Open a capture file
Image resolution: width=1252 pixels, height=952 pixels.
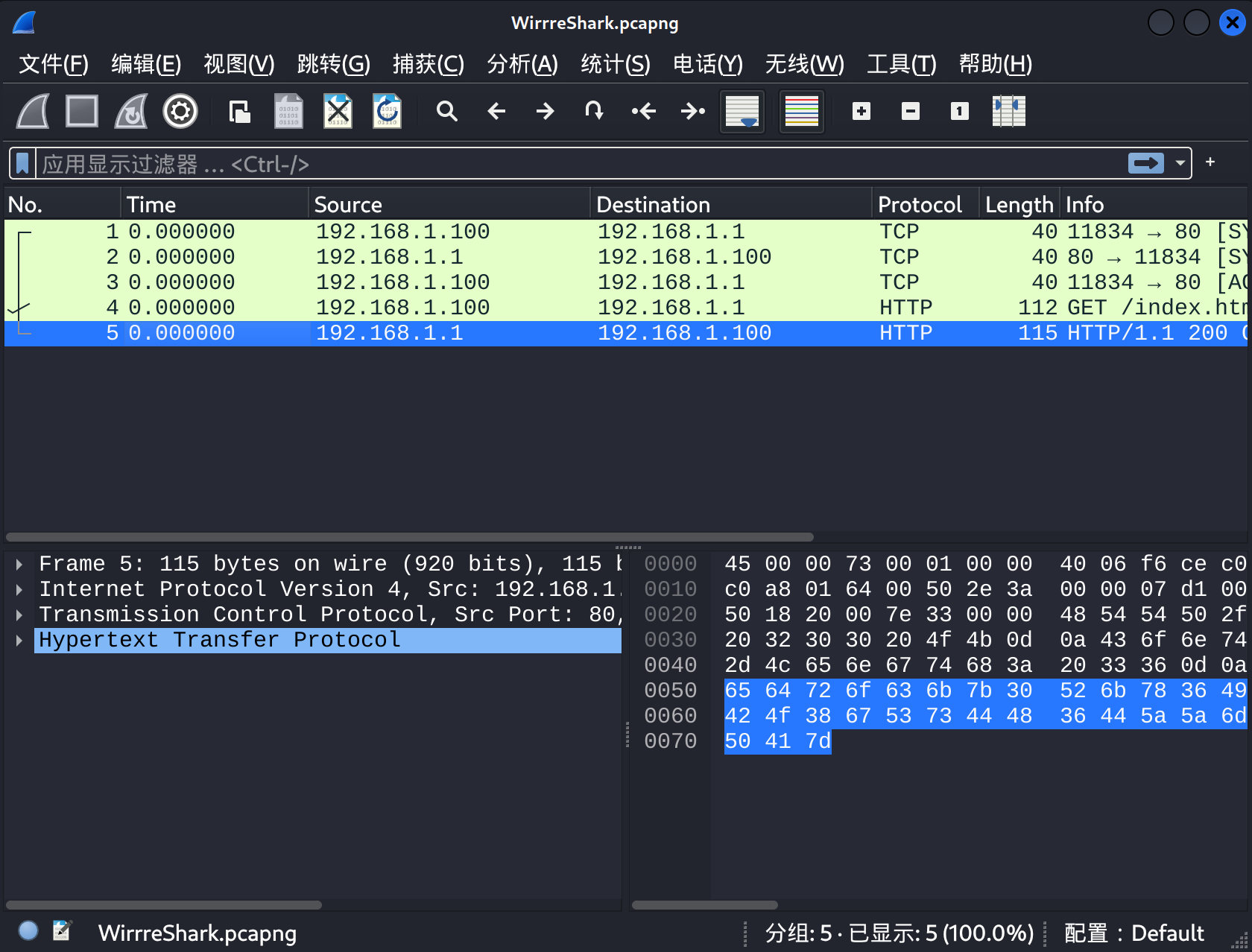pos(239,112)
